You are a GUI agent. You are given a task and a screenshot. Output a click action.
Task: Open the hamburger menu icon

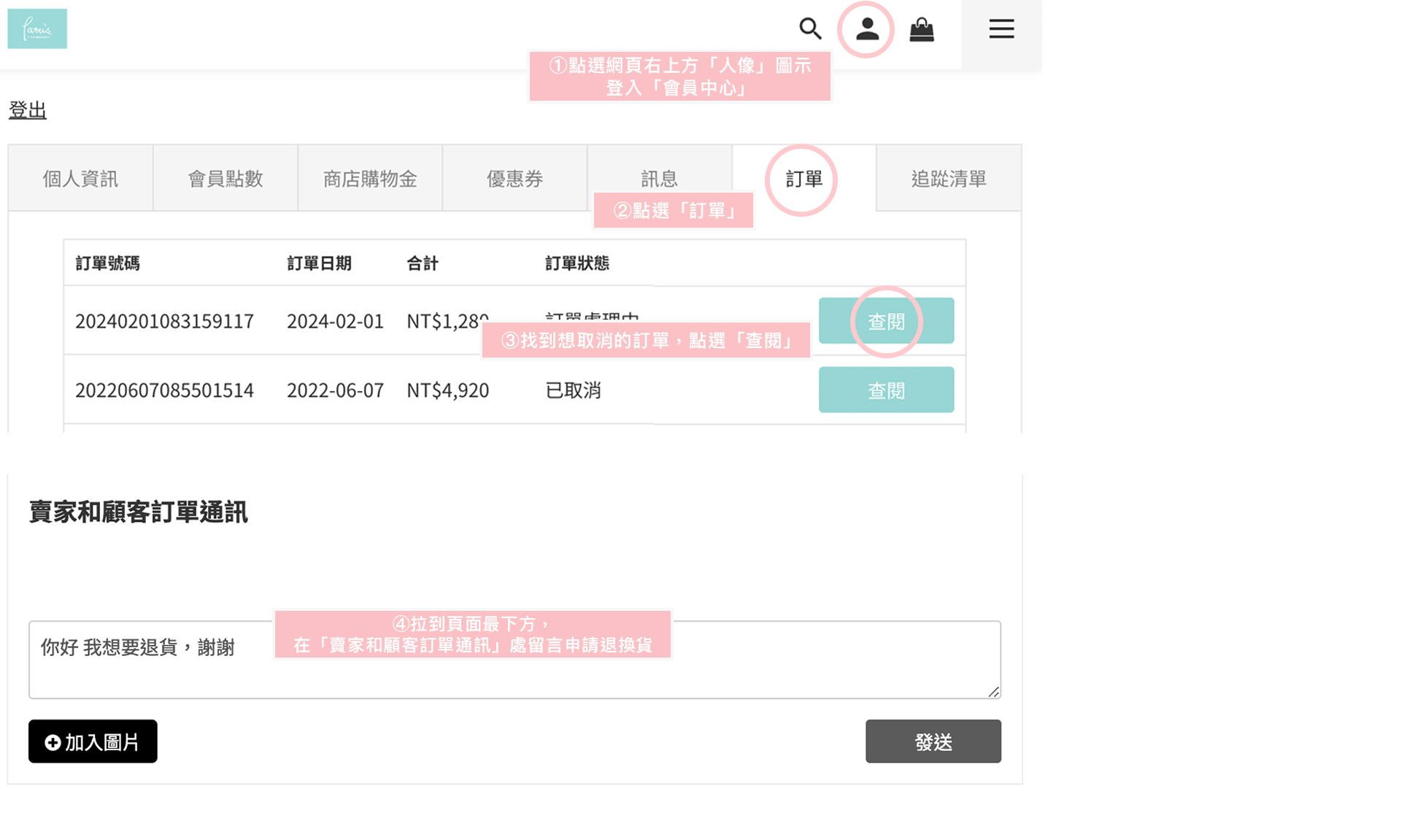1001,29
